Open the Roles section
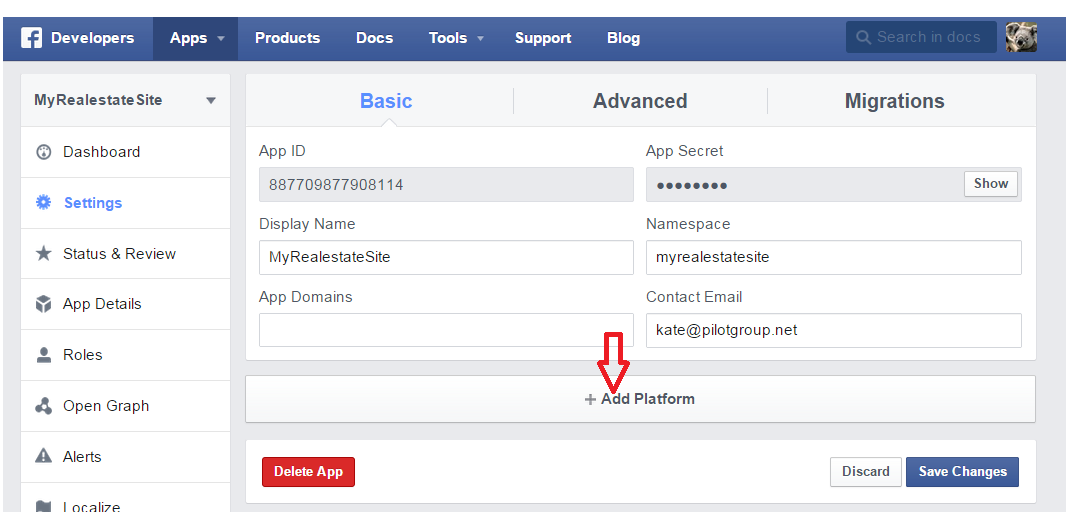 point(126,355)
